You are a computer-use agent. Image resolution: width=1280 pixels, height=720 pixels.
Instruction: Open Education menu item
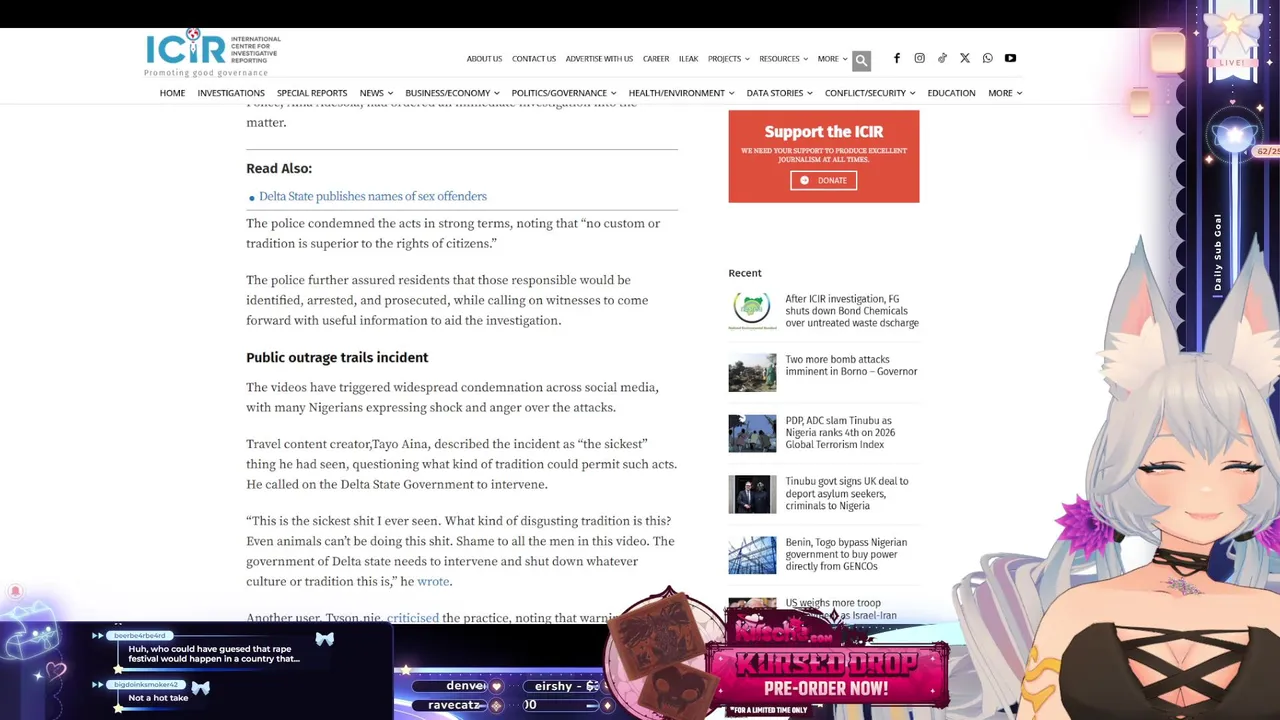click(951, 93)
